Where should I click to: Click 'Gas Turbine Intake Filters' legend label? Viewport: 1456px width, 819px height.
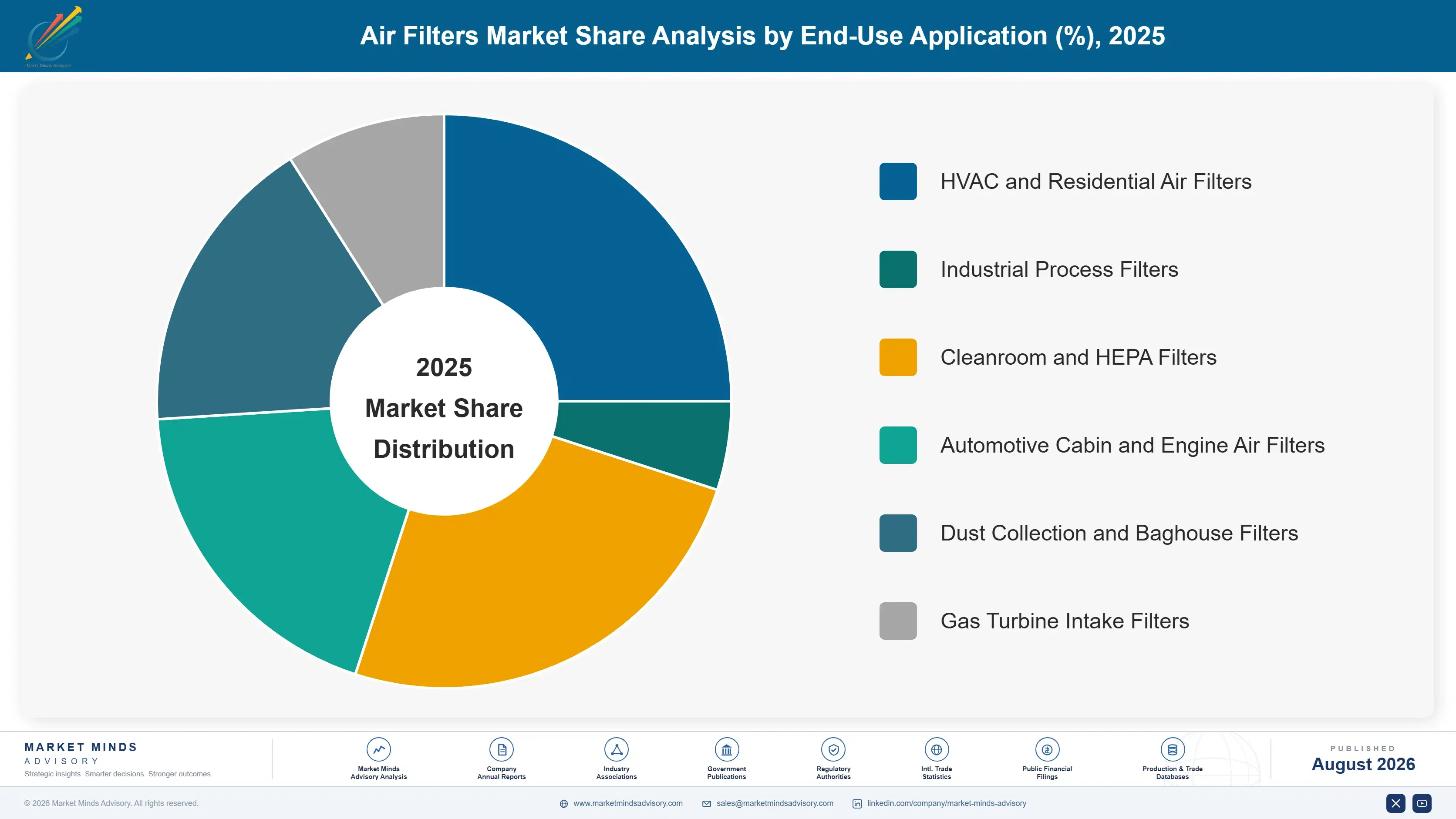tap(1065, 621)
